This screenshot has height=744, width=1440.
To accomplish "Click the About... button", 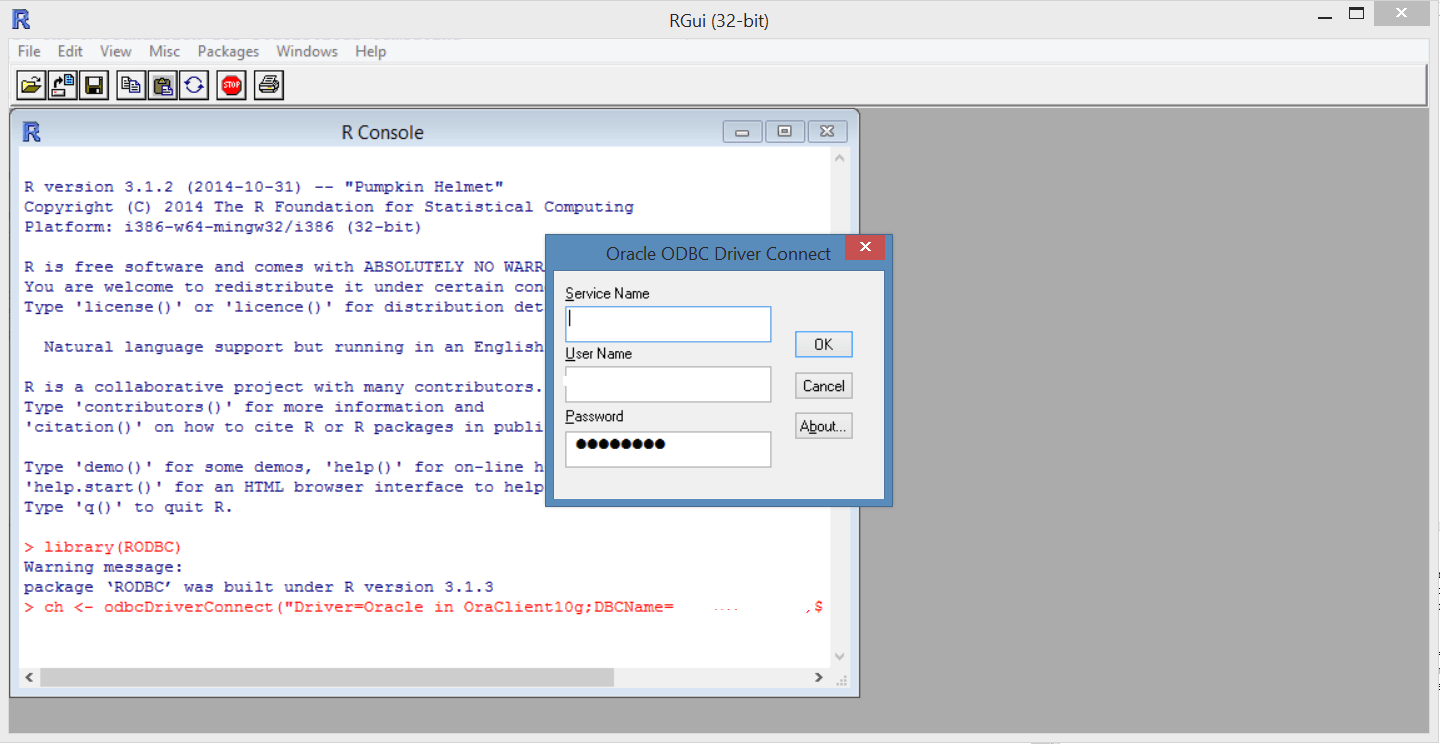I will [824, 426].
